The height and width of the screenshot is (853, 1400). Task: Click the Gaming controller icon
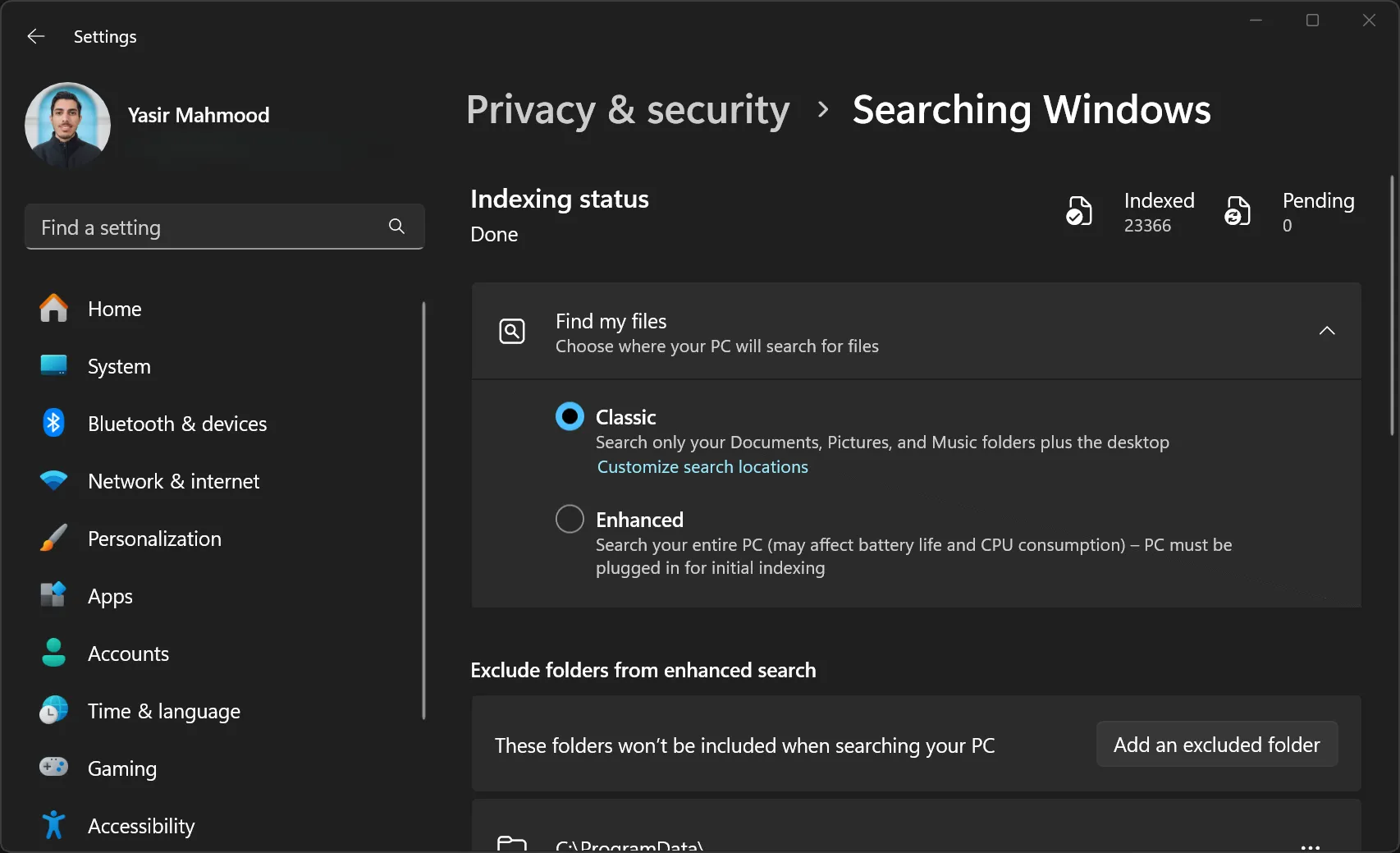pos(53,768)
